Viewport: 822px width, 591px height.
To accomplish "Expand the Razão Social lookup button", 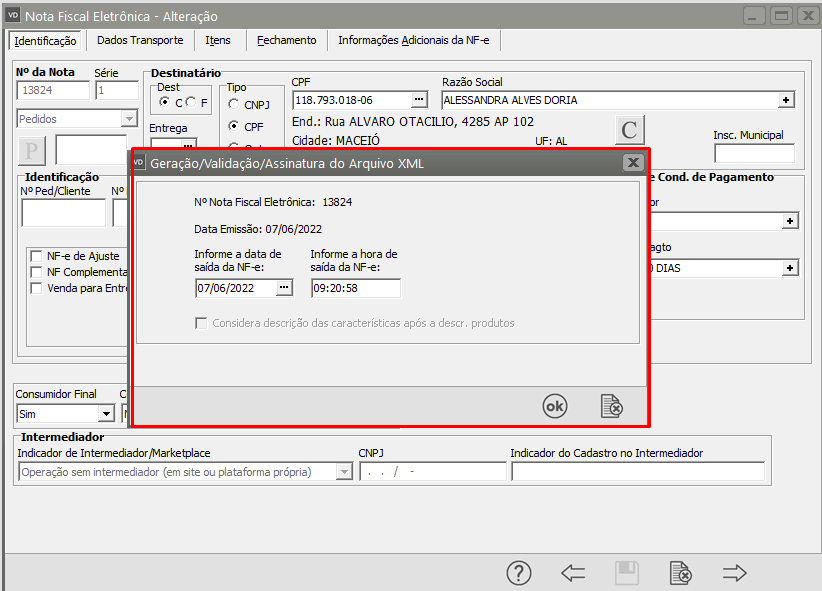I will (786, 100).
